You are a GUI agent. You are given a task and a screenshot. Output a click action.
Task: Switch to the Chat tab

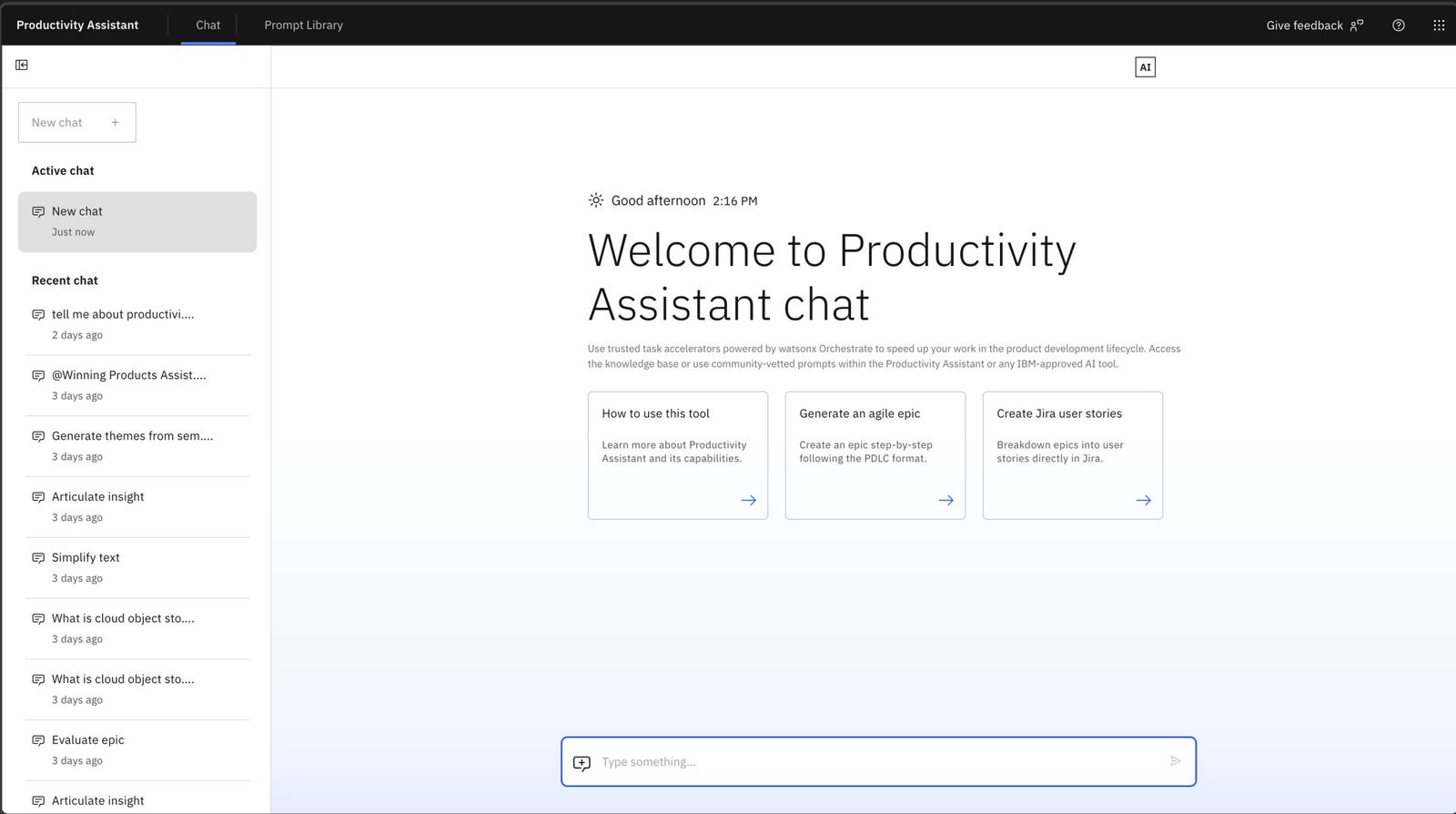coord(208,25)
